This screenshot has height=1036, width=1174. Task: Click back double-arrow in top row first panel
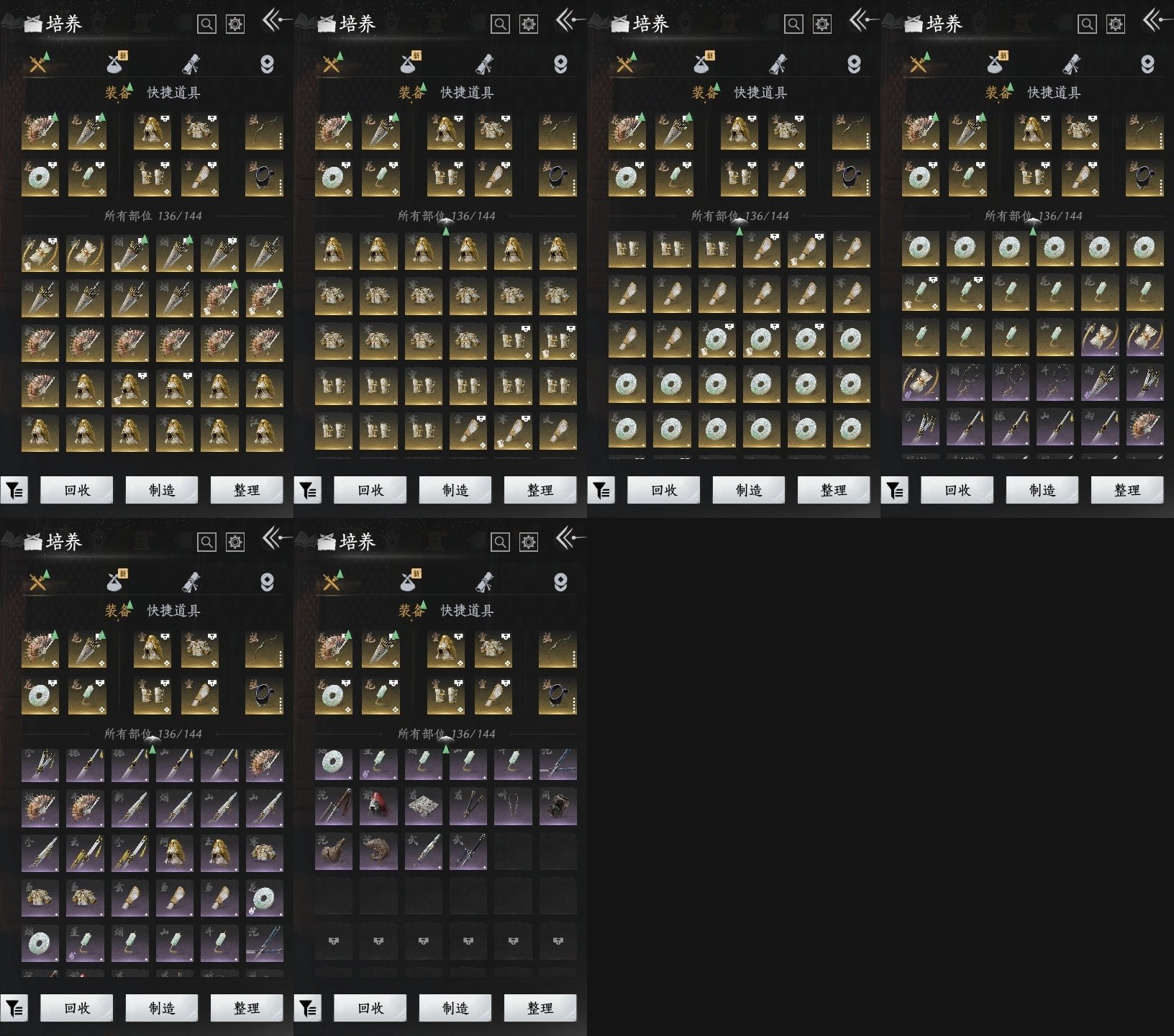click(276, 20)
